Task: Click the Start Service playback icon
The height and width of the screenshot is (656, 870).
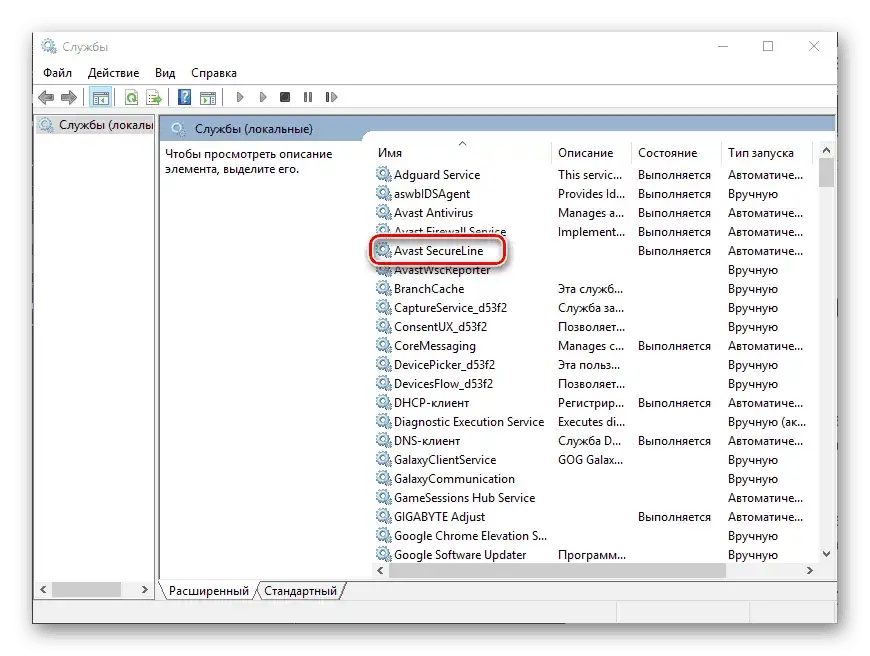Action: click(x=240, y=97)
